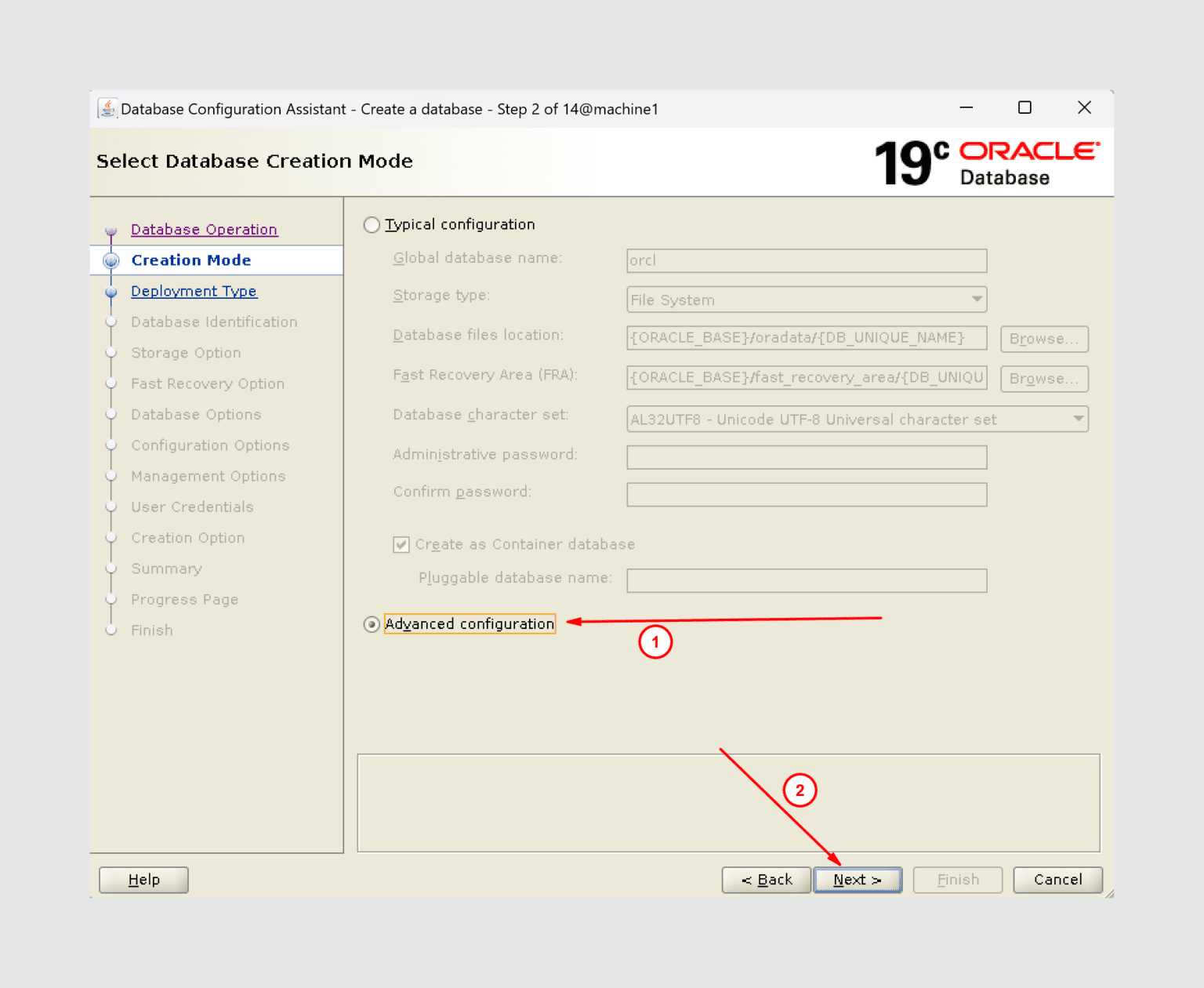Click the Administrative password field
Screen dimensions: 1204x988
click(x=806, y=457)
